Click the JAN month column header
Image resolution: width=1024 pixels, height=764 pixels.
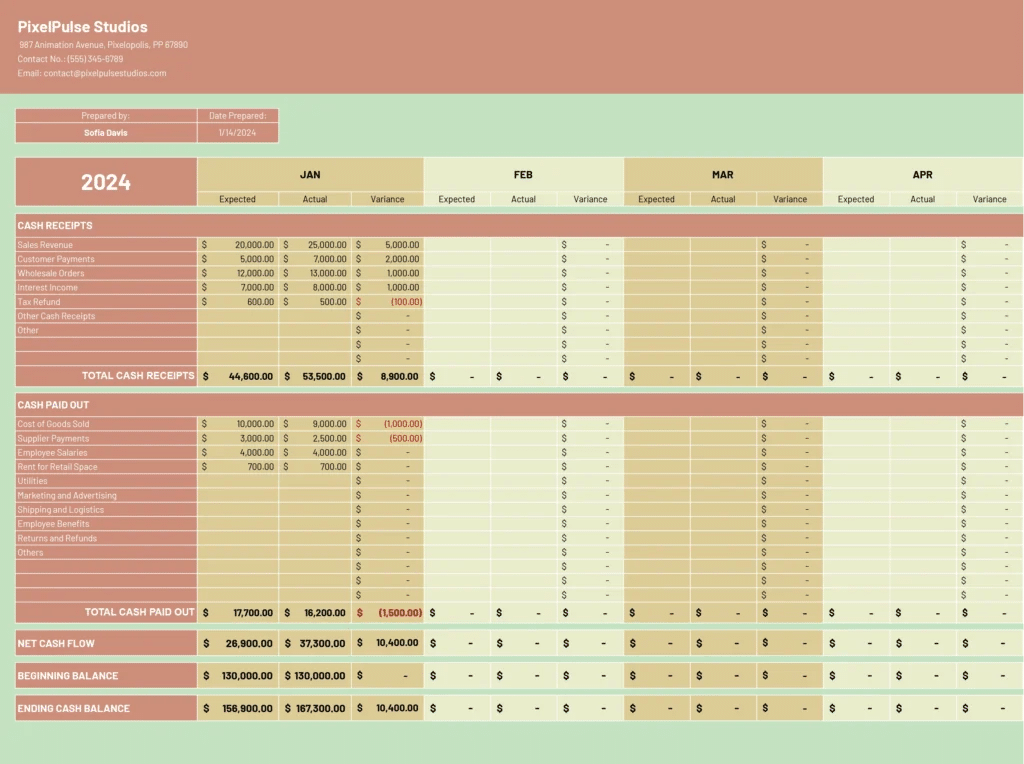click(x=310, y=174)
